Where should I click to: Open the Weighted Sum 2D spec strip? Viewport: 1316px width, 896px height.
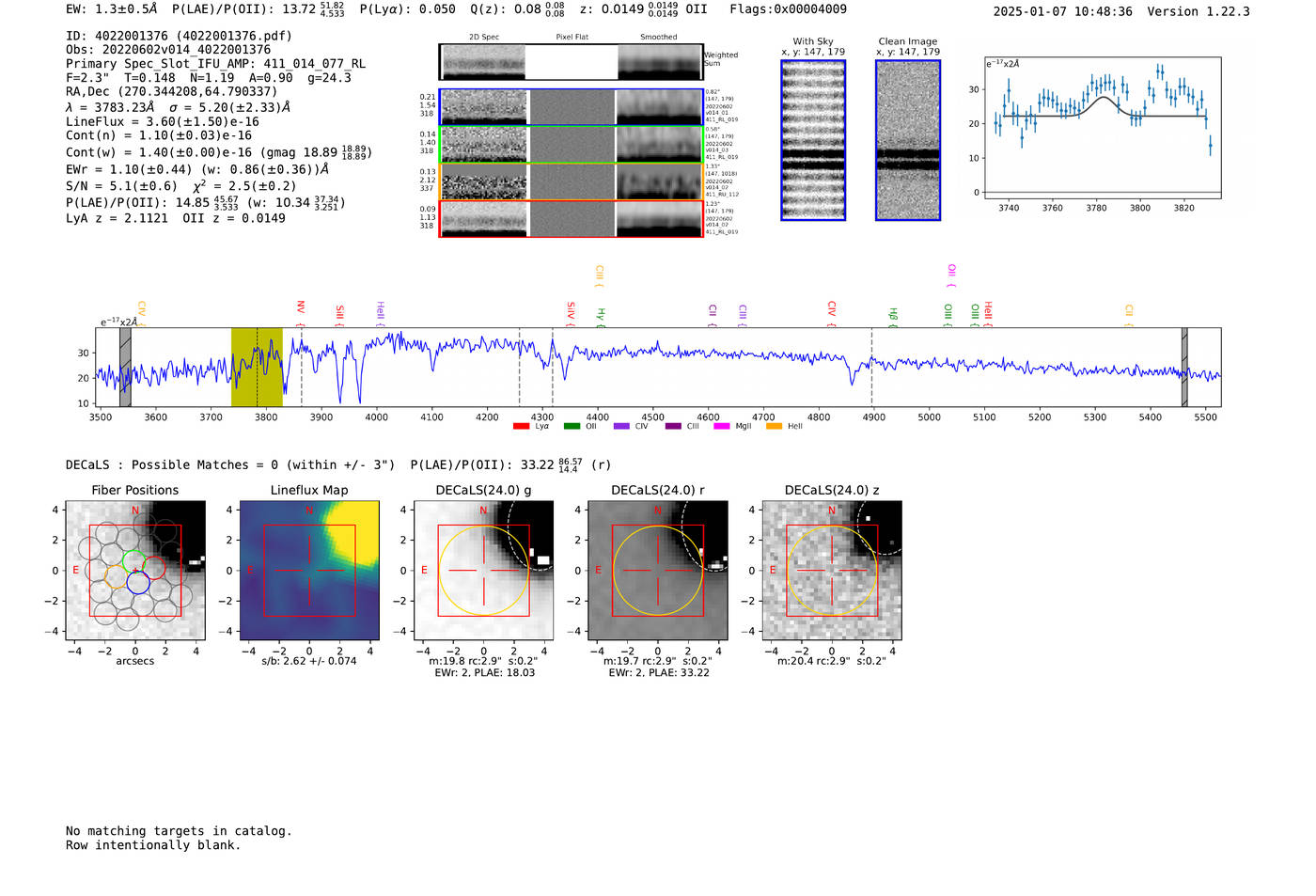[572, 62]
